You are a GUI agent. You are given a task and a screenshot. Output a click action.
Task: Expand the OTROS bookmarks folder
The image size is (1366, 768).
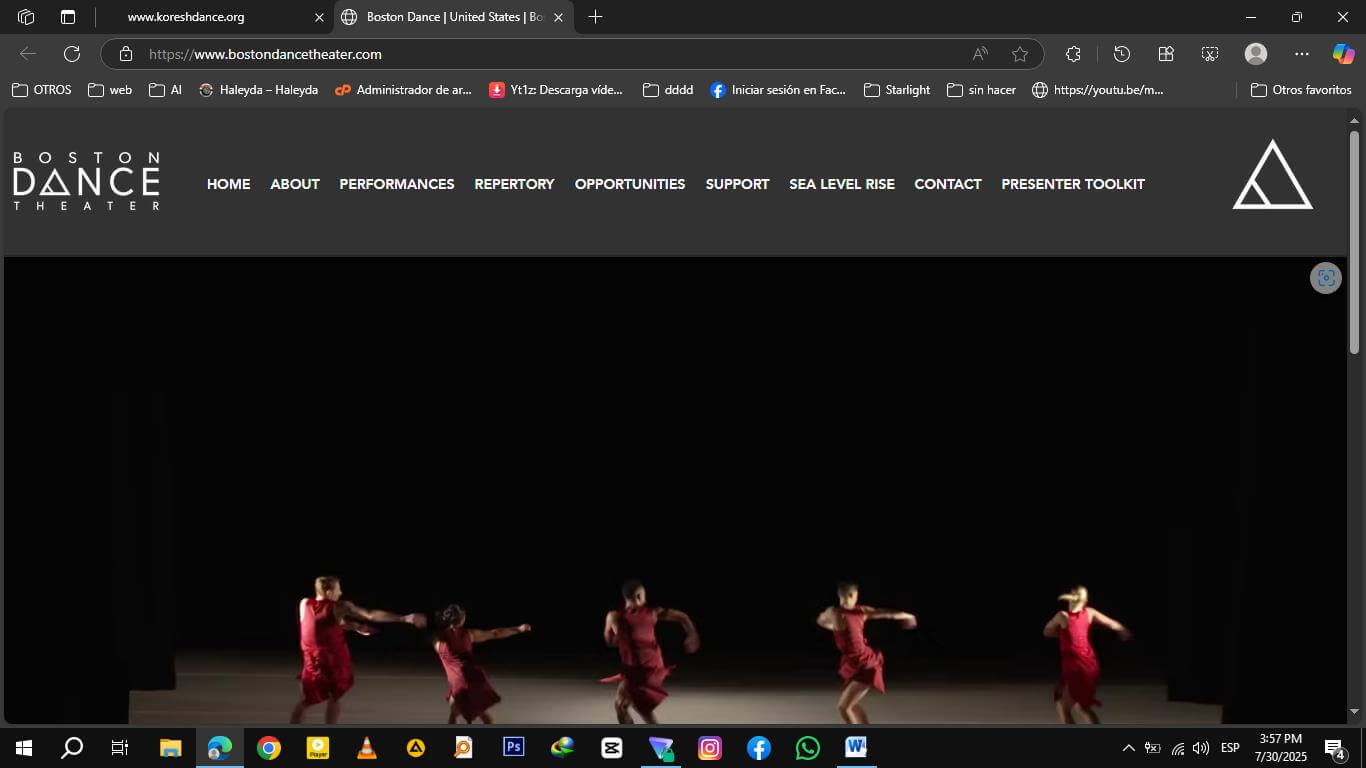[42, 90]
